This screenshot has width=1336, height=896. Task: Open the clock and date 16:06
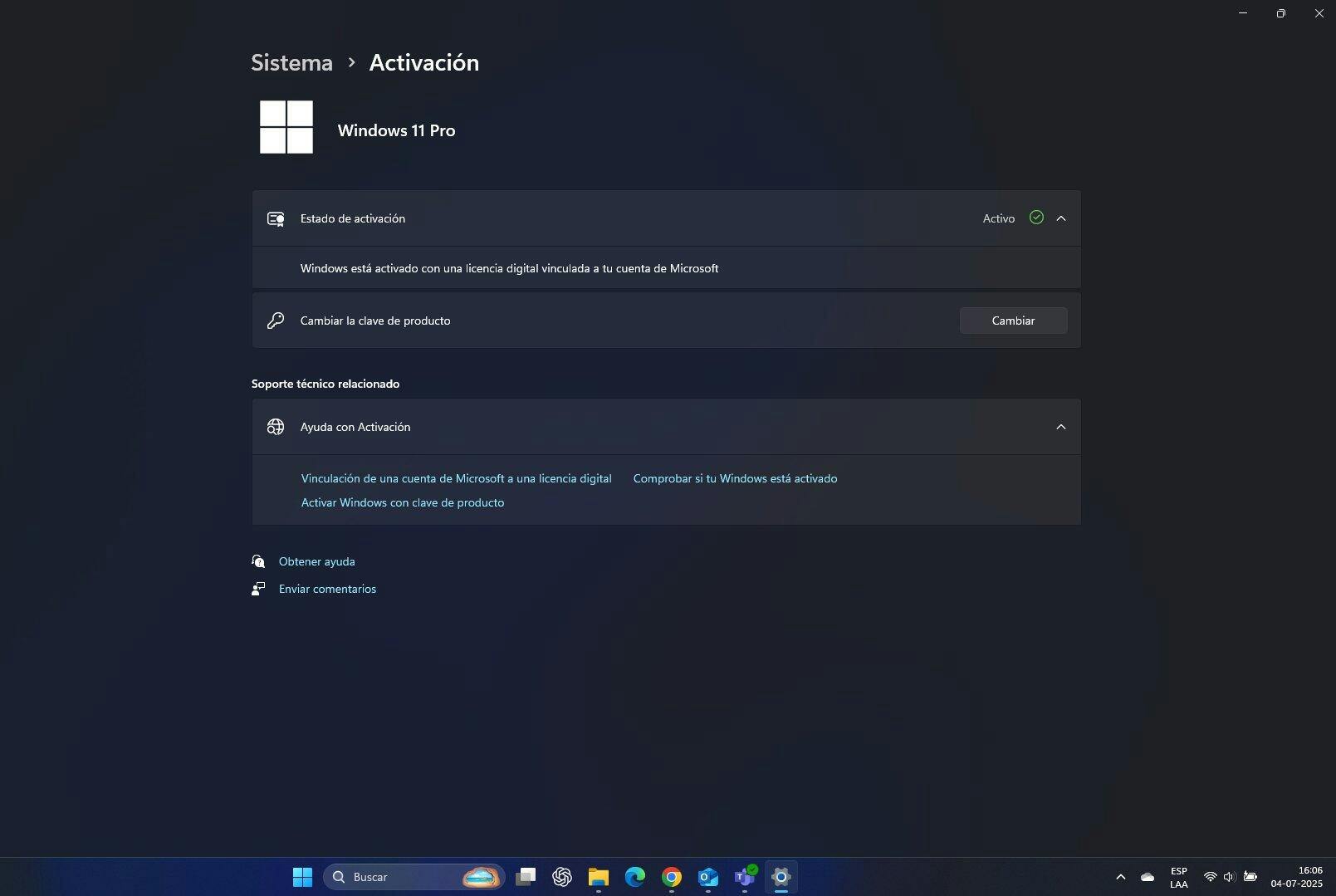(x=1296, y=877)
